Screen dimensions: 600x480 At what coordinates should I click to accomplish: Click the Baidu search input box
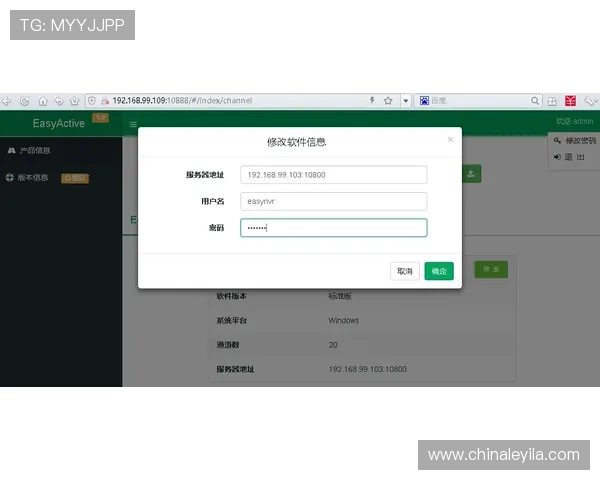(x=480, y=101)
